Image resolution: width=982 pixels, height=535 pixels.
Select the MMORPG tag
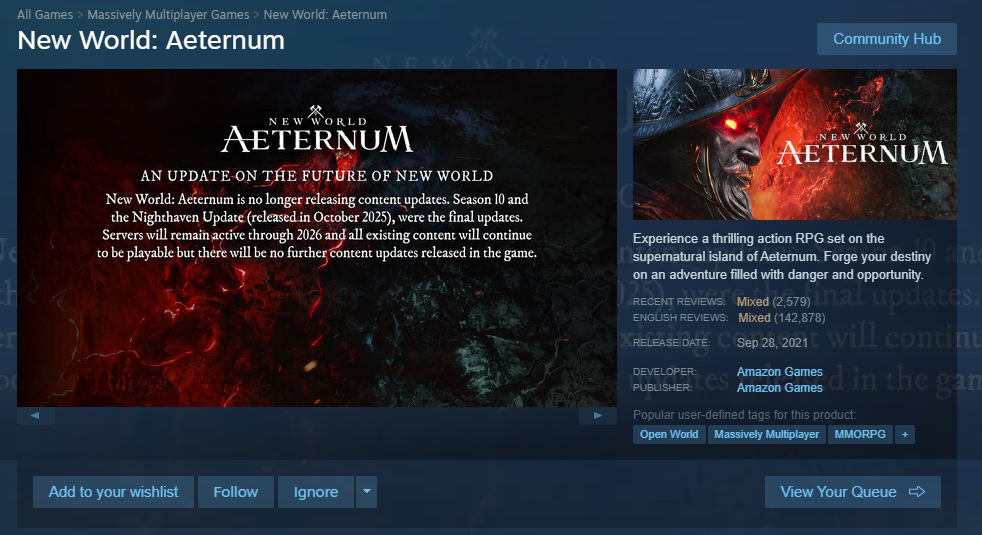pyautogui.click(x=860, y=434)
